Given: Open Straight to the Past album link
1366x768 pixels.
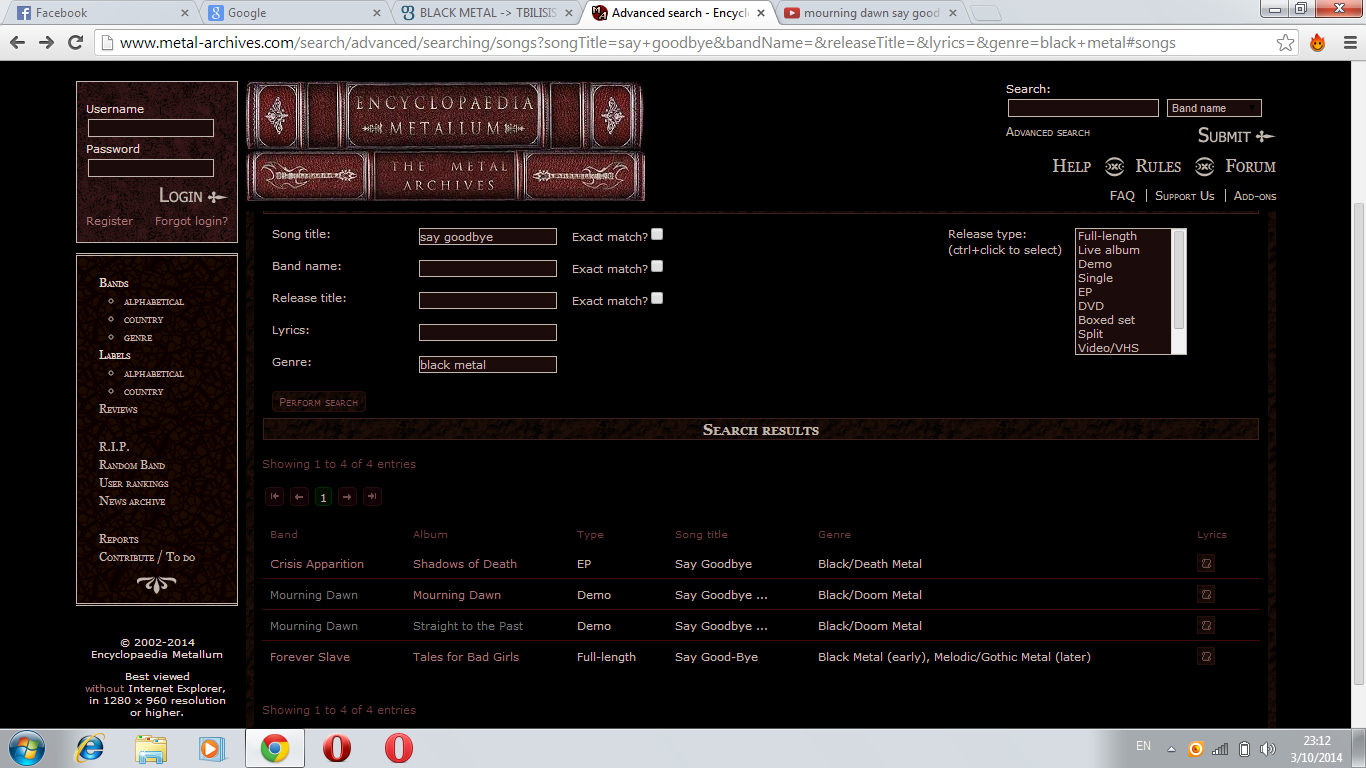Looking at the screenshot, I should pos(468,626).
